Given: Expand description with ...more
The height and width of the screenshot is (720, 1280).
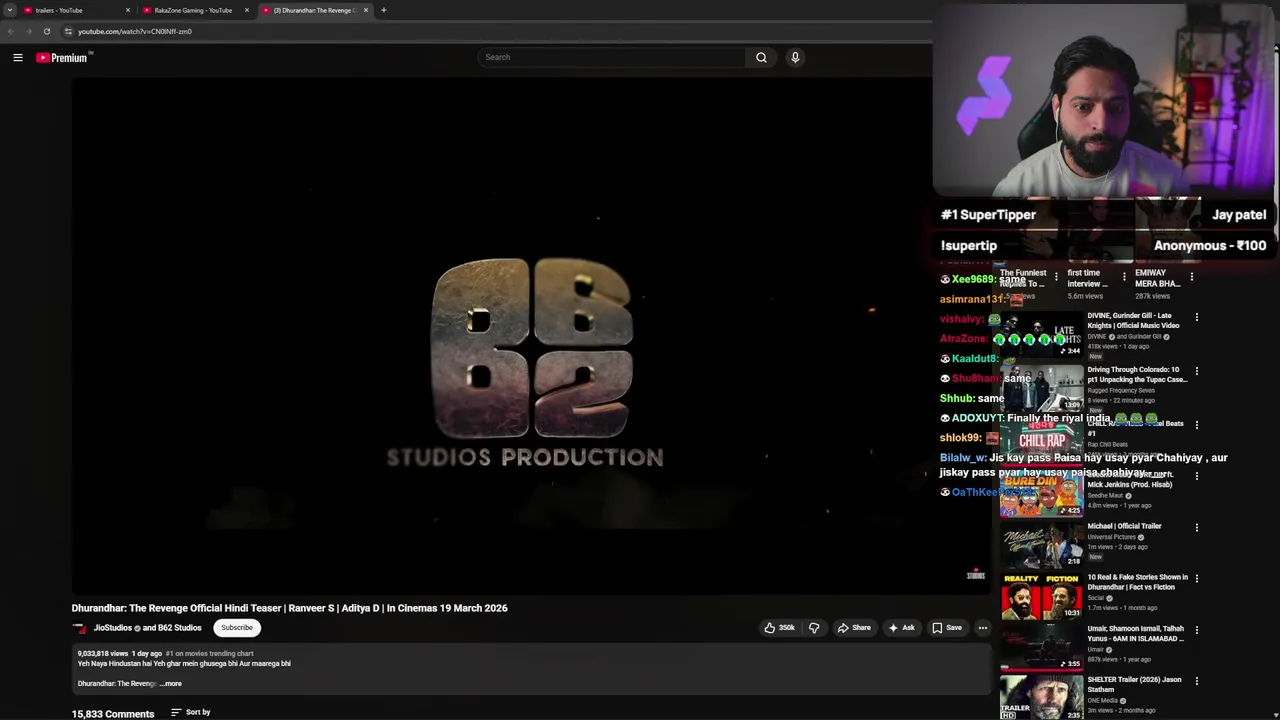Looking at the screenshot, I should point(171,684).
